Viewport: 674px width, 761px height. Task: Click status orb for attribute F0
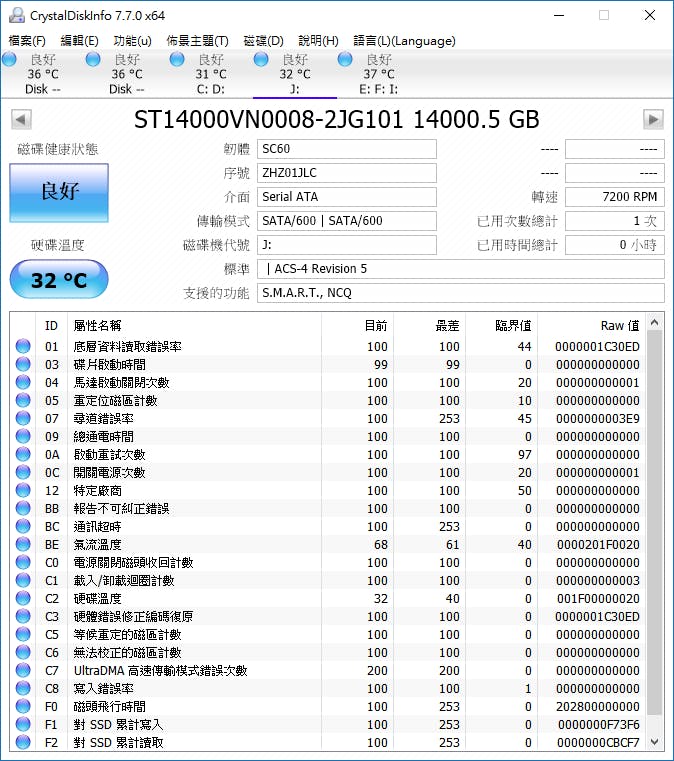tap(23, 706)
